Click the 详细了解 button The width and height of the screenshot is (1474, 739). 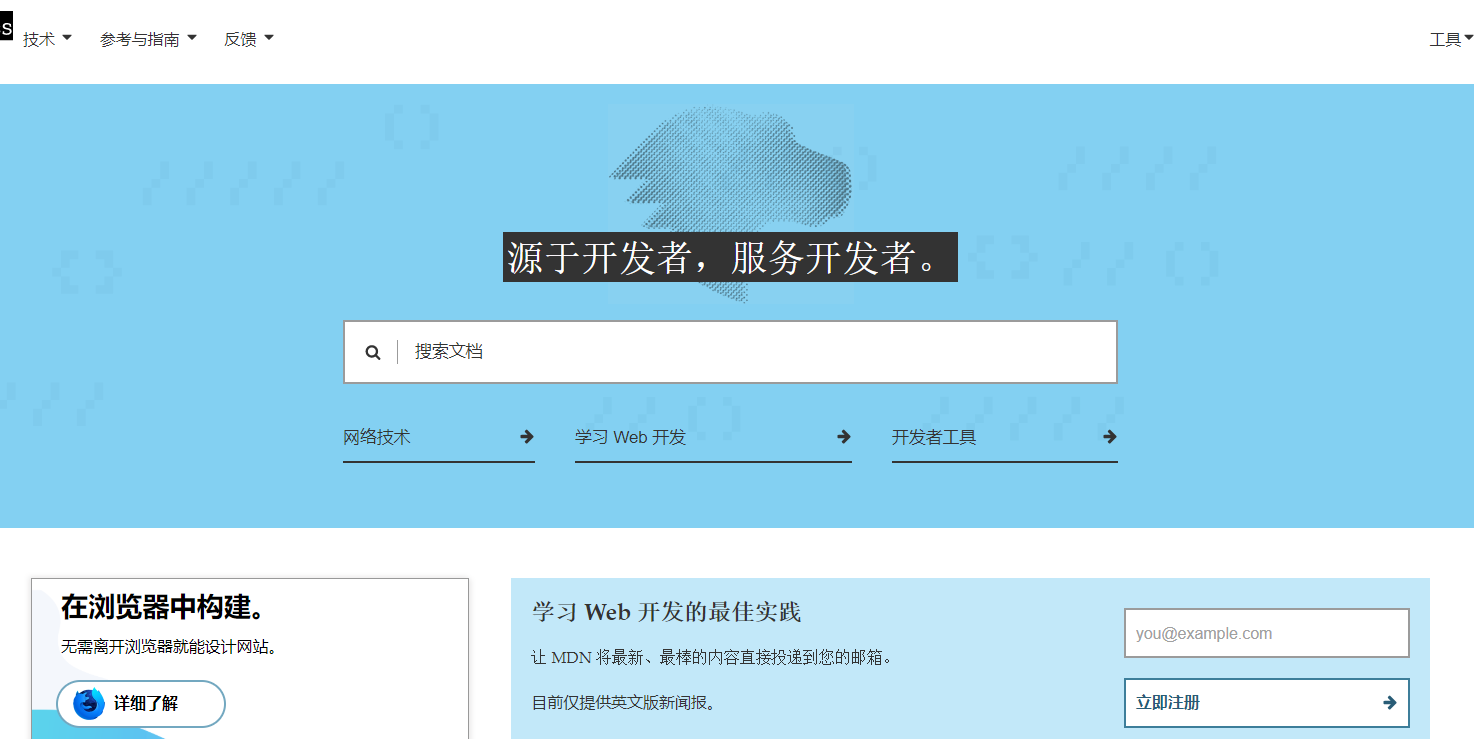tap(141, 704)
